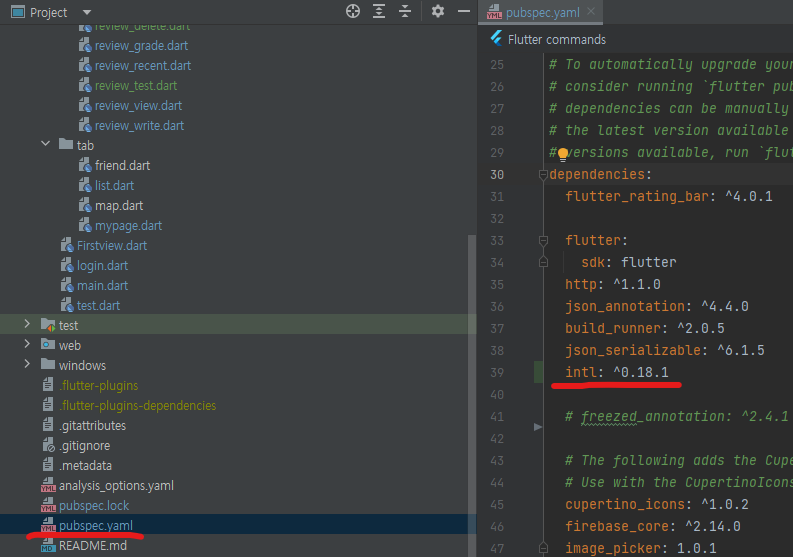Click the freezed_annotation comment line

(676, 416)
